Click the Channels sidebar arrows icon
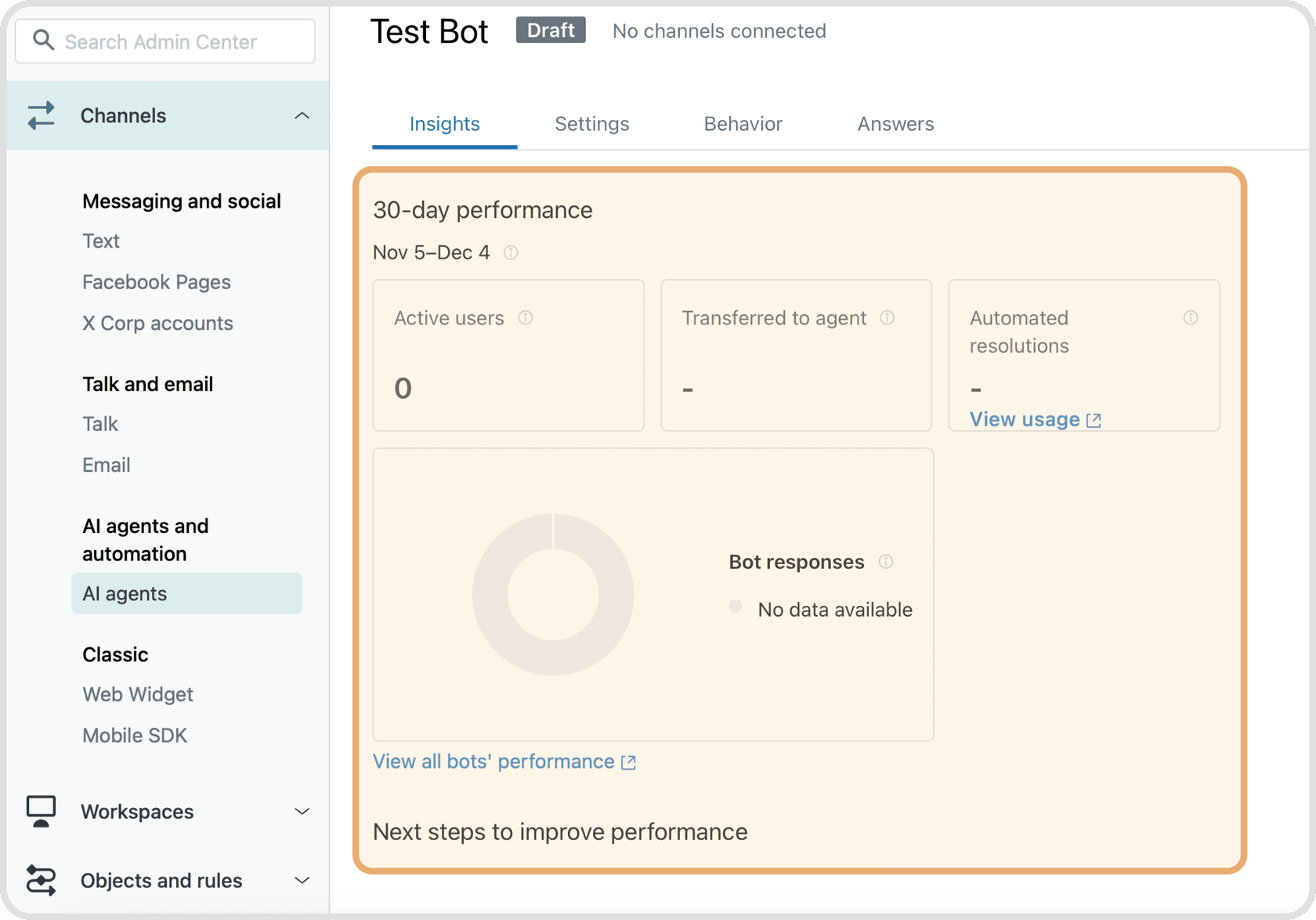The image size is (1316, 920). (x=41, y=115)
